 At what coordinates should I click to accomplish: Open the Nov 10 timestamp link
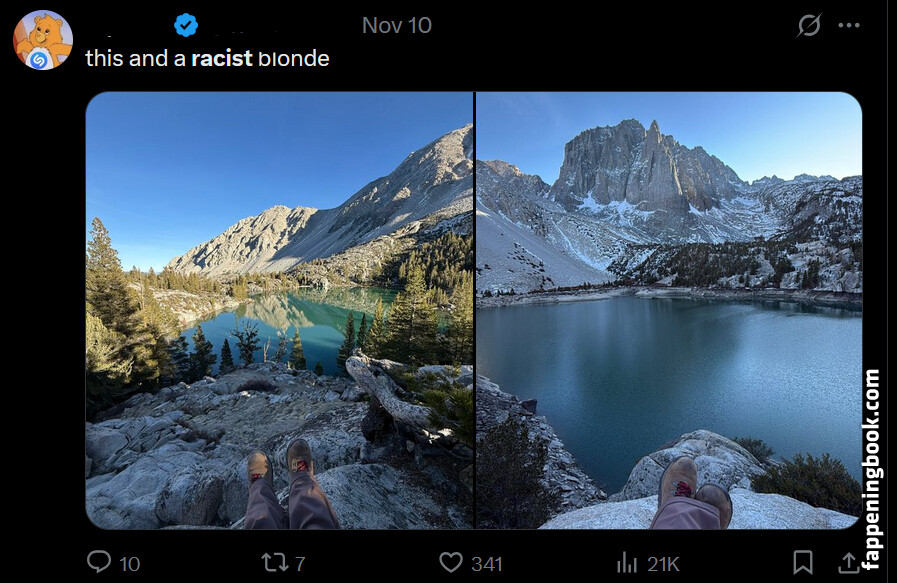[x=397, y=25]
